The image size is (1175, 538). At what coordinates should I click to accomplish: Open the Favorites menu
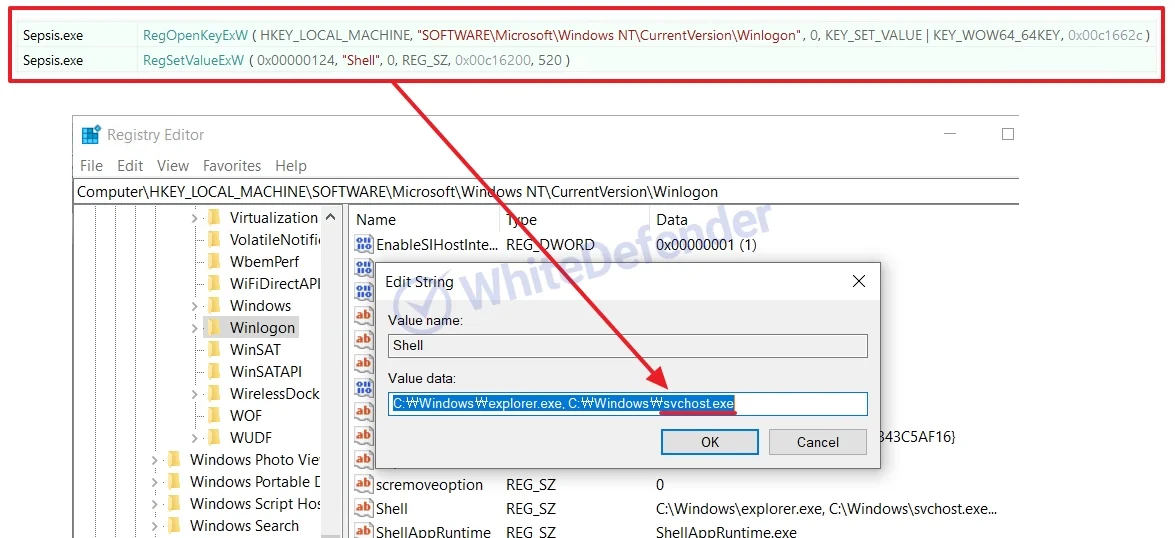click(x=231, y=166)
